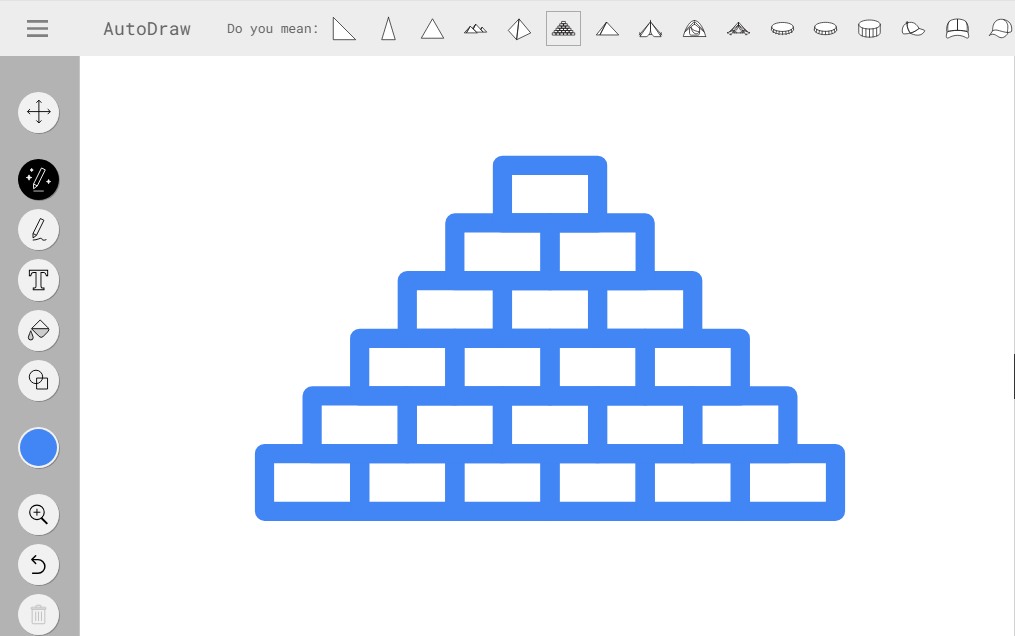Pick the coin suggestion beside the roof truss
1015x636 pixels.
pyautogui.click(x=782, y=29)
